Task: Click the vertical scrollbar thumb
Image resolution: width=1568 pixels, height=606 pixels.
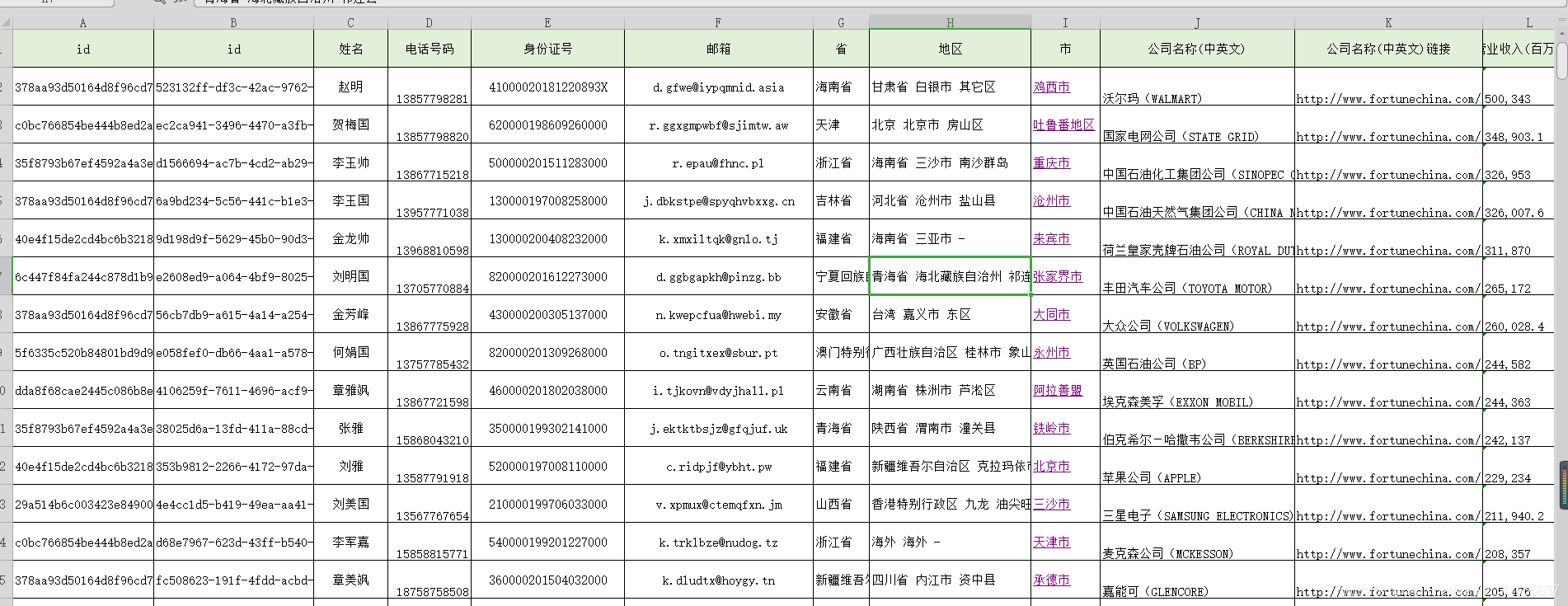Action: 1561,59
